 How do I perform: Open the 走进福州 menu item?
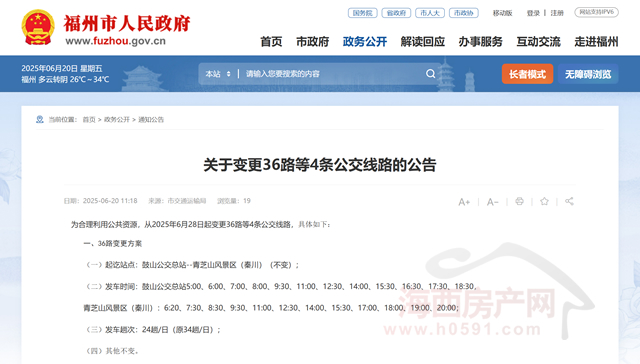(596, 42)
